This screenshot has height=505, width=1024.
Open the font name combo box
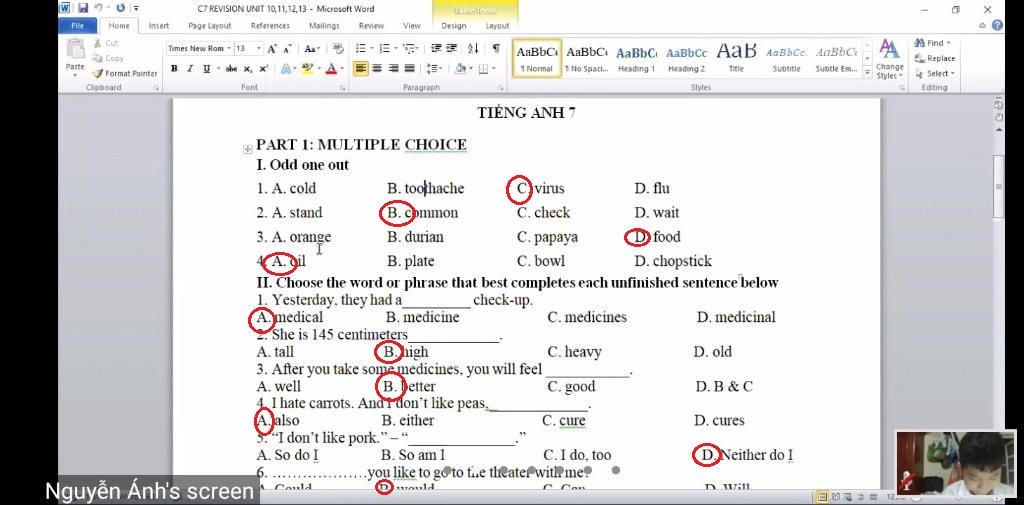(199, 48)
